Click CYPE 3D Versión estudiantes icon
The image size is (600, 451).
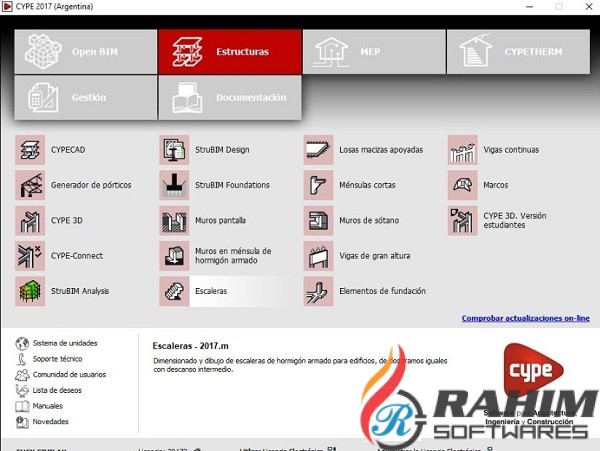click(463, 221)
